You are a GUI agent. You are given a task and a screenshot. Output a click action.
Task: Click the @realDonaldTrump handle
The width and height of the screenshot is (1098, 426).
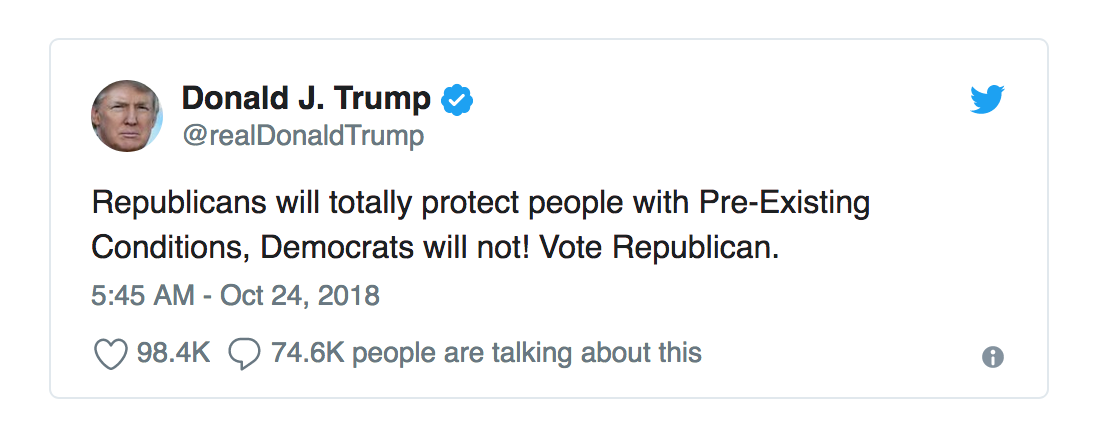pos(302,135)
